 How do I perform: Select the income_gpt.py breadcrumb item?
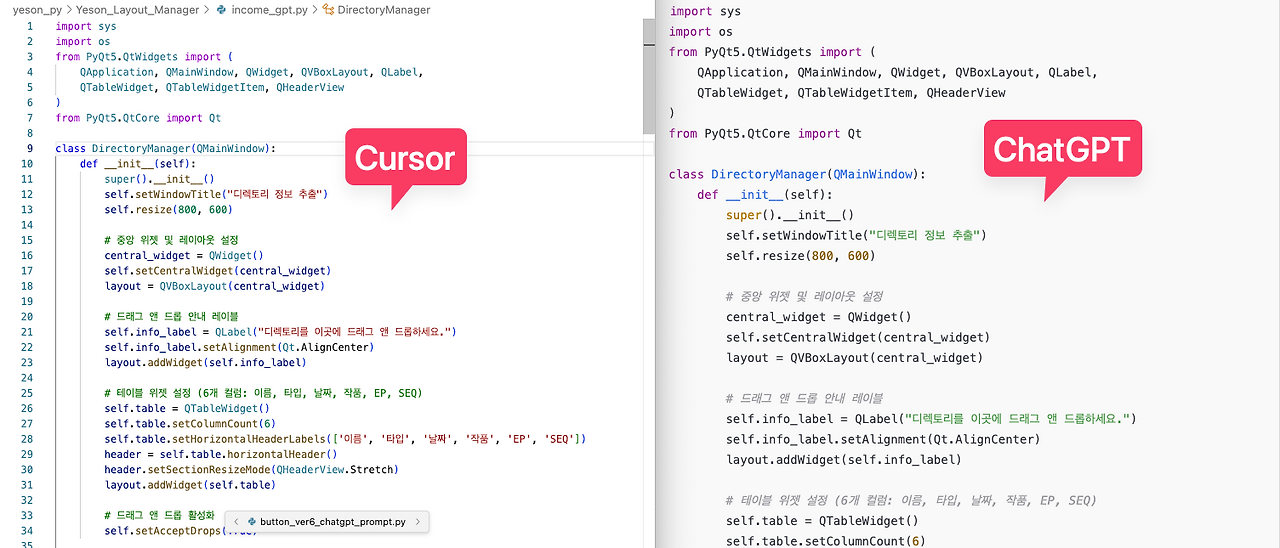[269, 10]
